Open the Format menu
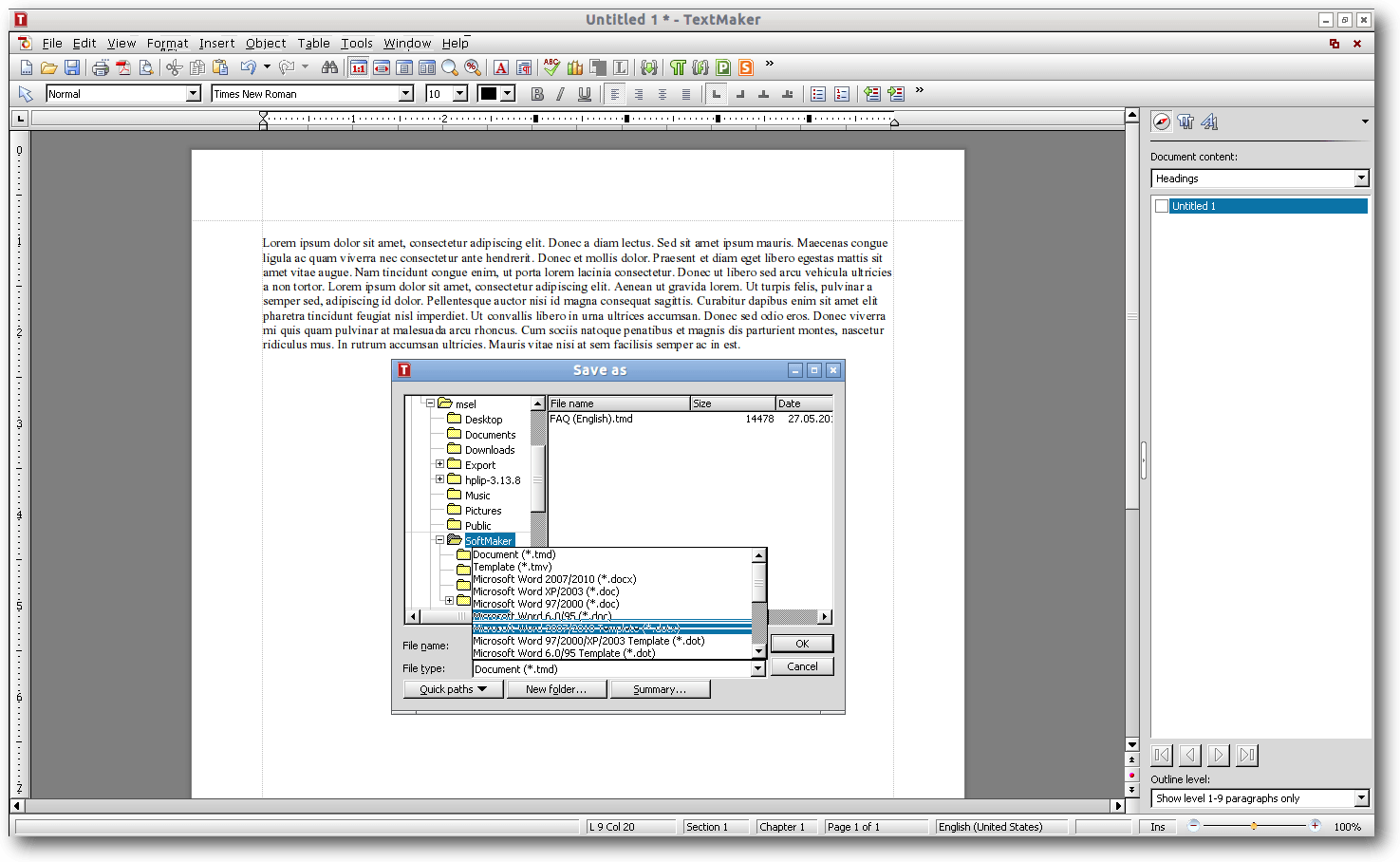This screenshot has width=1400, height=862. tap(168, 43)
